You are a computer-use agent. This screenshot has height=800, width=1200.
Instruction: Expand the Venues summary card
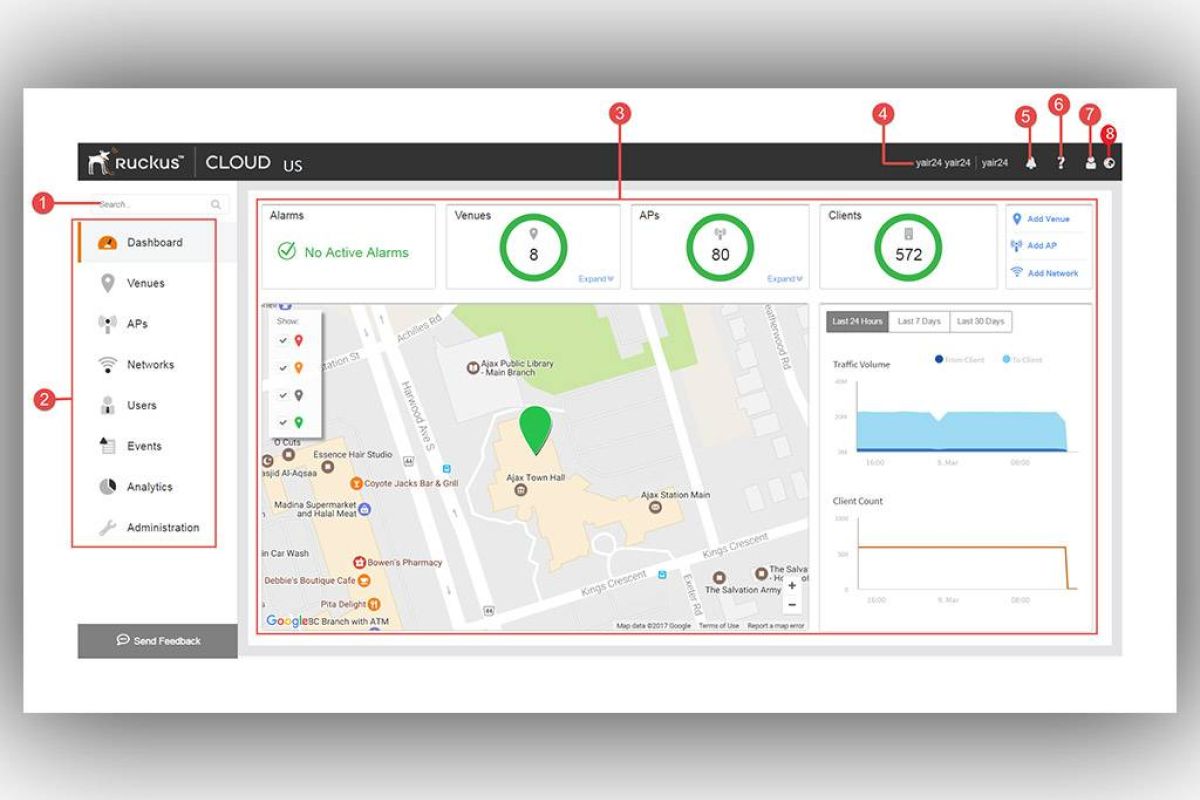click(x=596, y=279)
